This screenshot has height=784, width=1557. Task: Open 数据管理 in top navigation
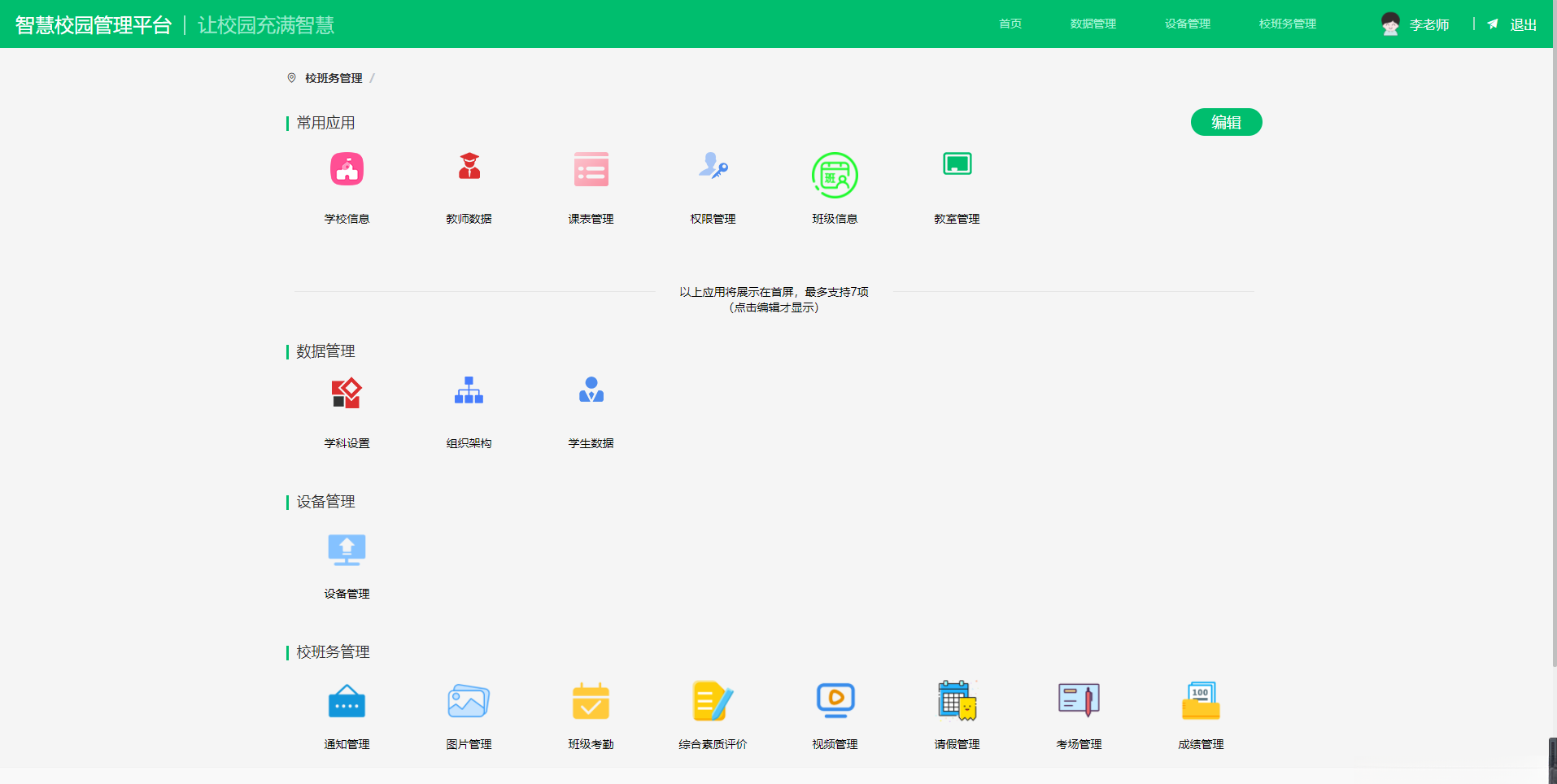[x=1093, y=24]
